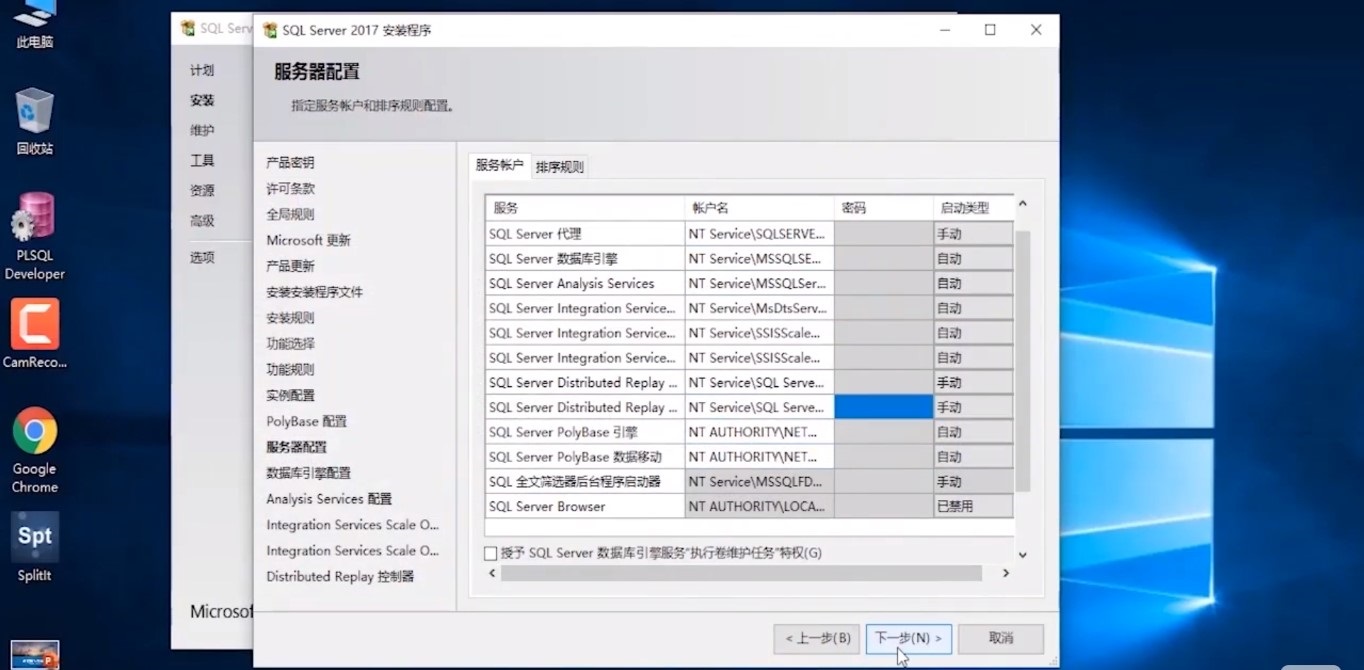Click the 数据库引擎配置 step
The width and height of the screenshot is (1364, 670).
(308, 473)
